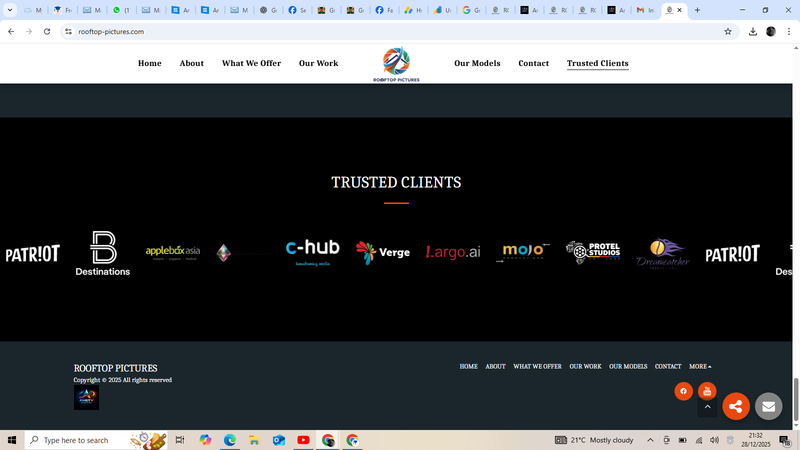The height and width of the screenshot is (450, 800).
Task: Click the mojo productions client logo
Action: (523, 252)
